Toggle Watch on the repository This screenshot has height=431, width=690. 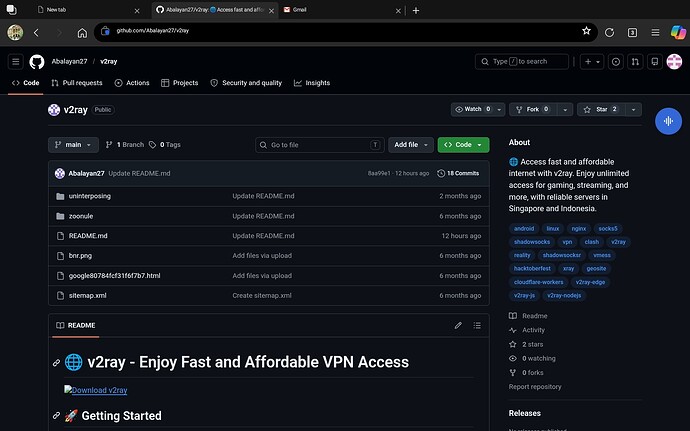click(473, 110)
